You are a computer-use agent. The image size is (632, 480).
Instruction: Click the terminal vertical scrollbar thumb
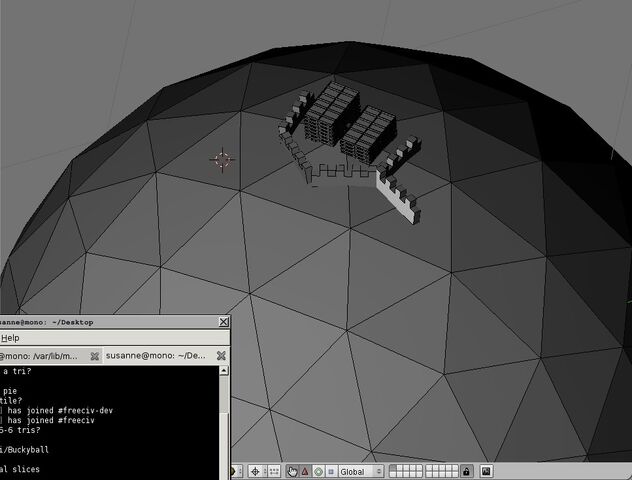pyautogui.click(x=224, y=445)
